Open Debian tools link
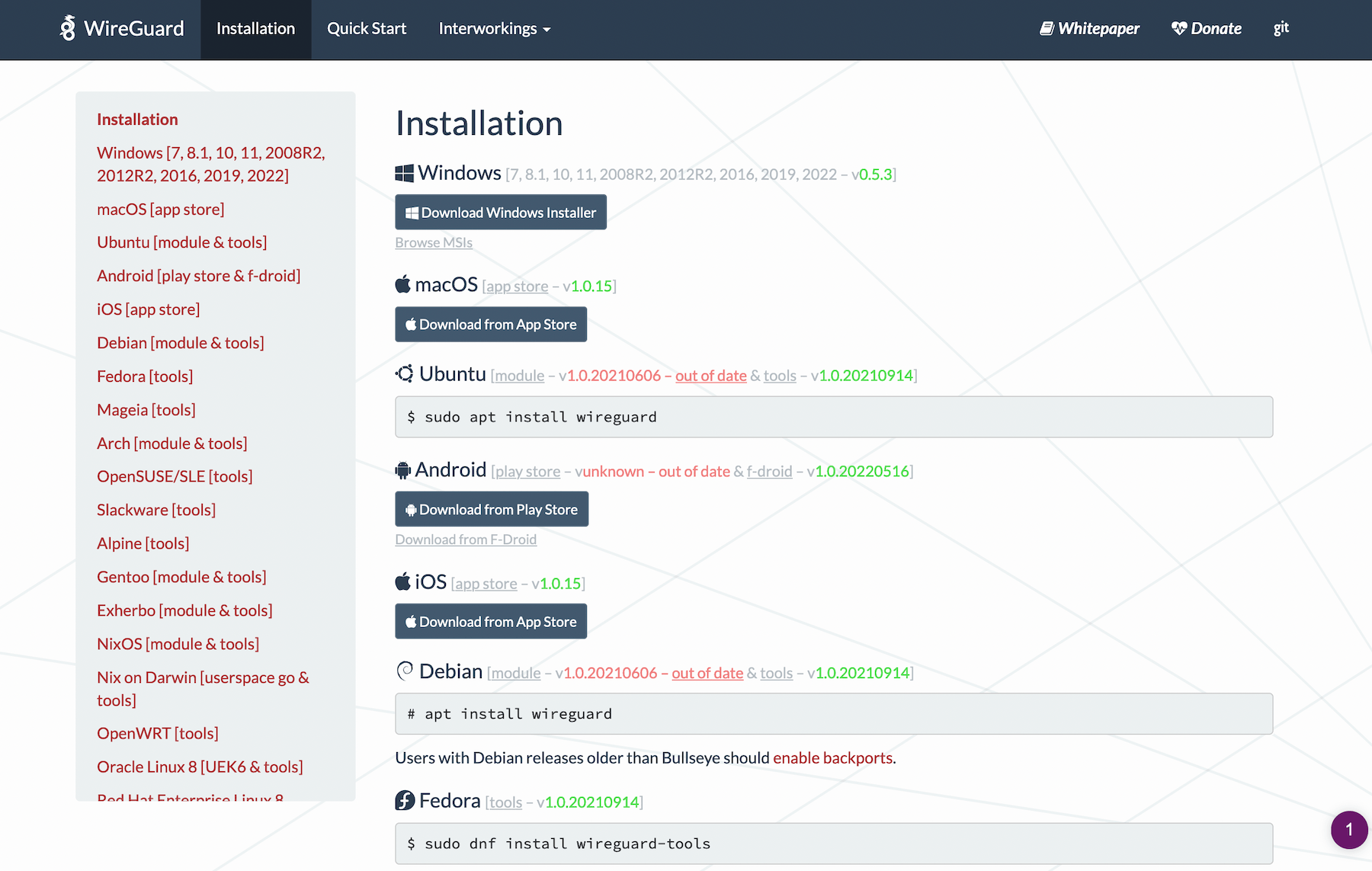The image size is (1372, 871). (x=777, y=673)
